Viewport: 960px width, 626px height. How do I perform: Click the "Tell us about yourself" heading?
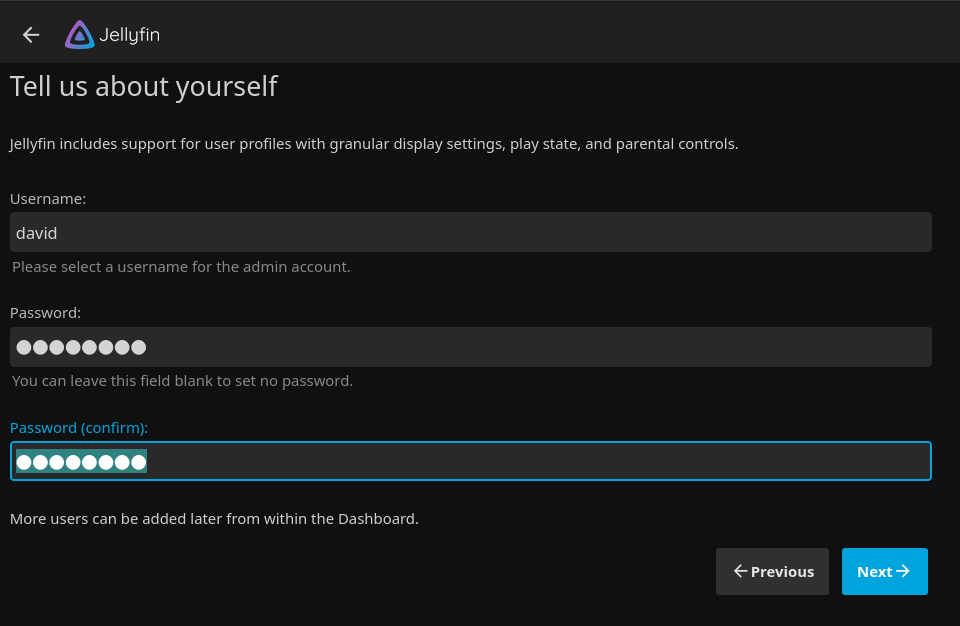click(143, 87)
